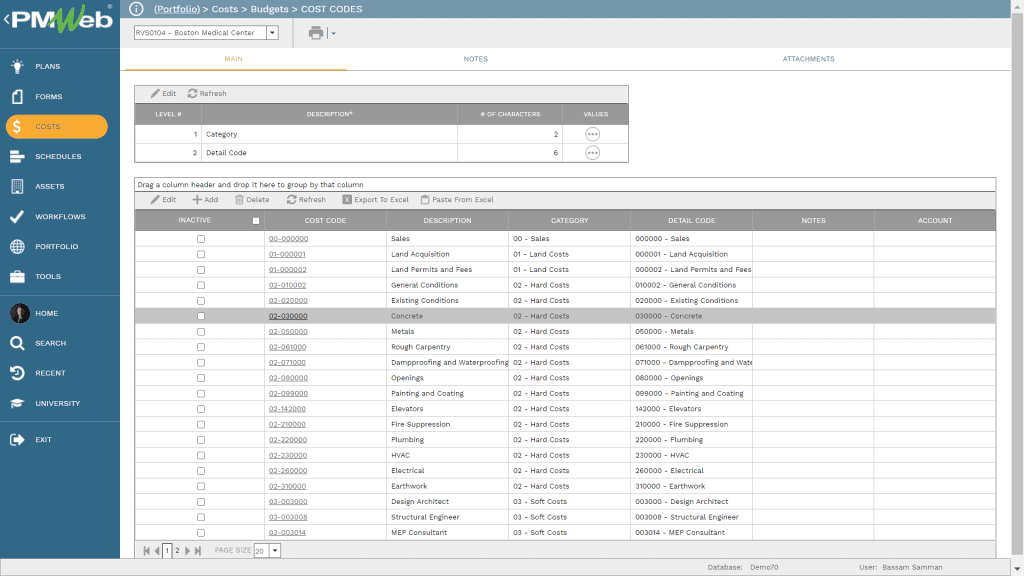The height and width of the screenshot is (576, 1024).
Task: Open the Recent history icon
Action: point(18,373)
